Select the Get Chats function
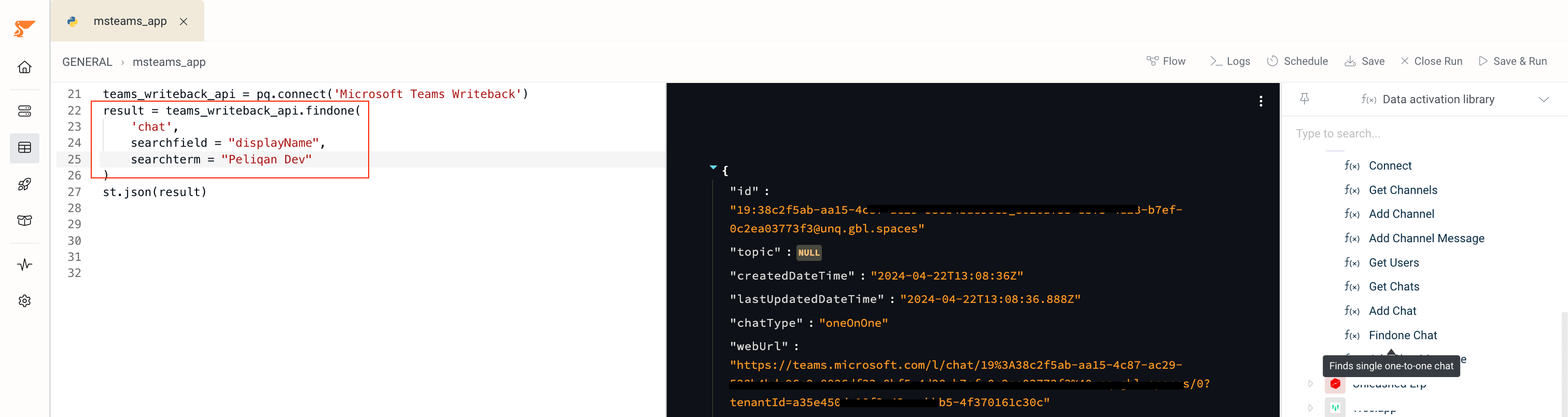Image resolution: width=1568 pixels, height=417 pixels. pos(1393,287)
